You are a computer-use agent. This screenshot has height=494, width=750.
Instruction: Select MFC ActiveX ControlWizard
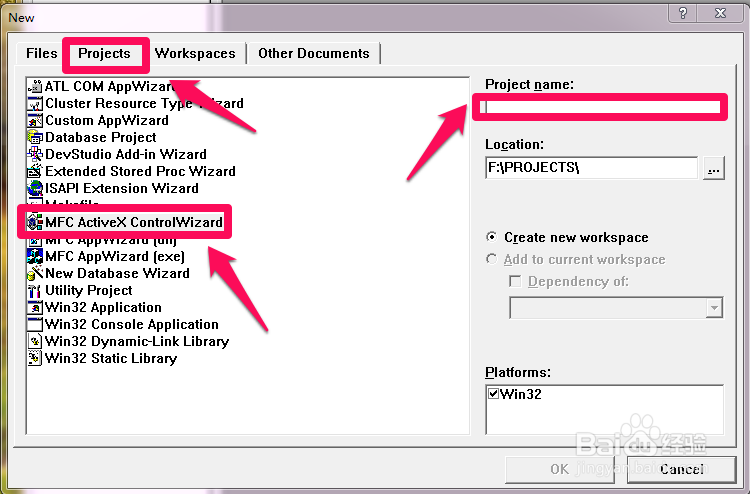(x=134, y=222)
